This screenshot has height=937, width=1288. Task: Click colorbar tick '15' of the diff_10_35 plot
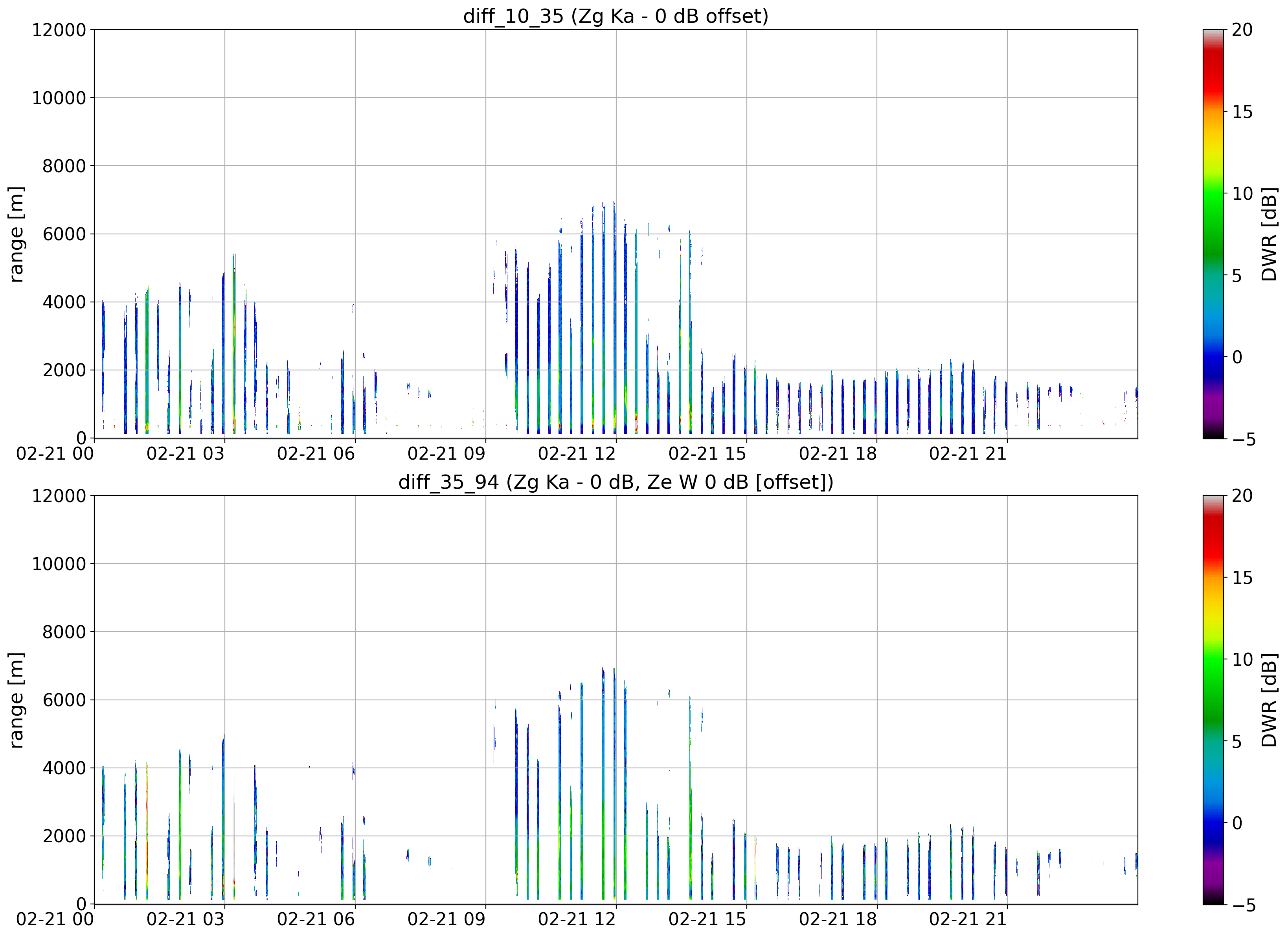[1242, 112]
